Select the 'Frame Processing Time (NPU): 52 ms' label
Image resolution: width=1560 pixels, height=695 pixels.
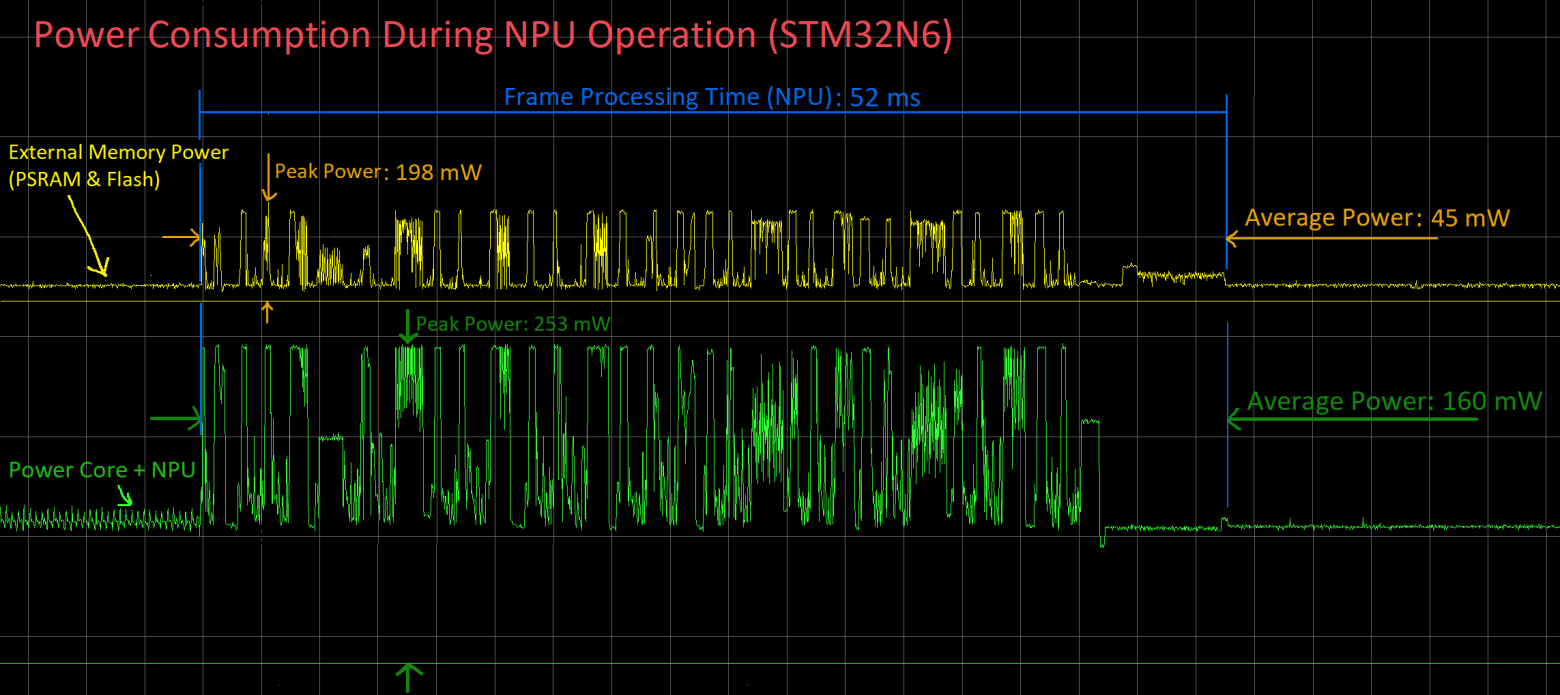point(712,98)
